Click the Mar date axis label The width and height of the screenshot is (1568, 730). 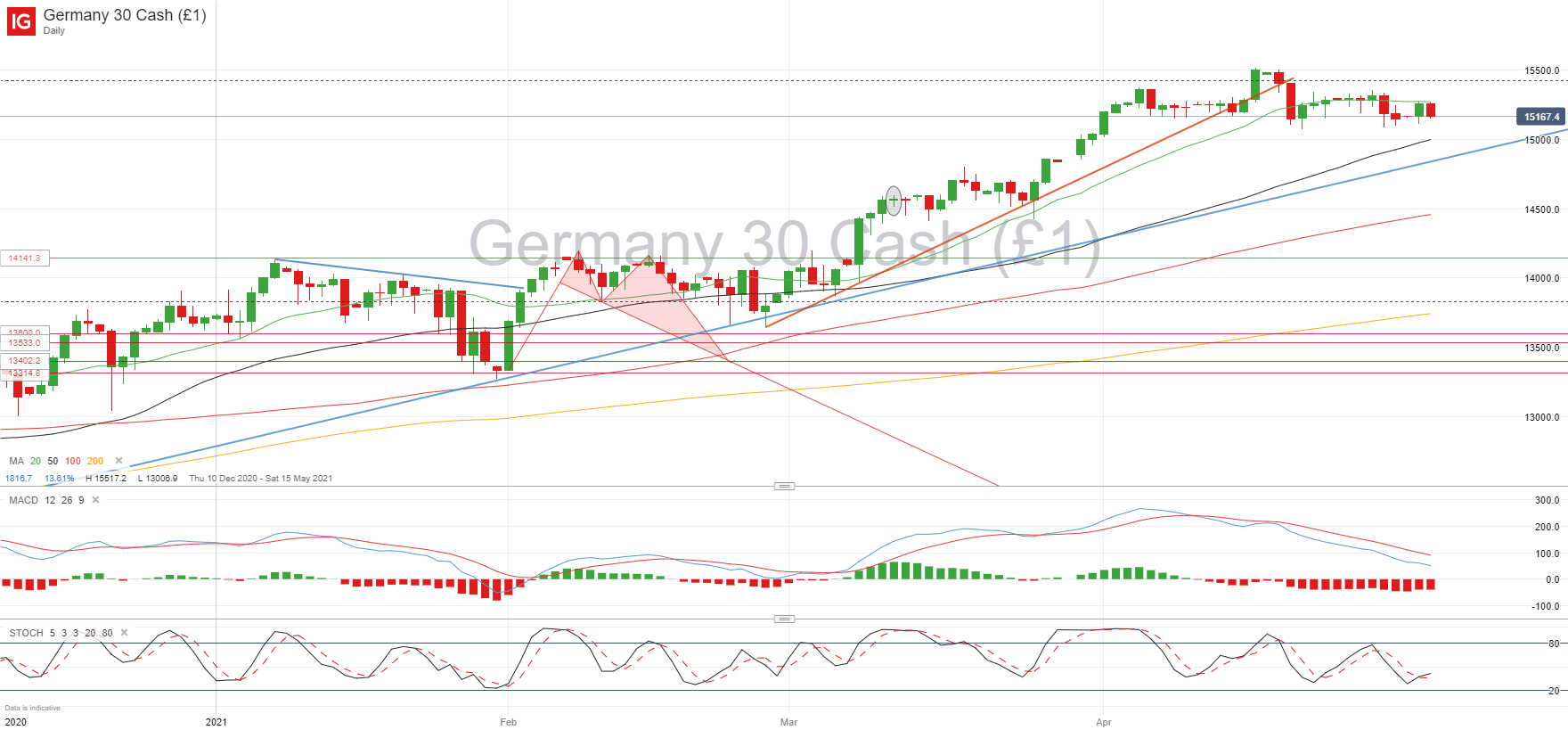(788, 722)
